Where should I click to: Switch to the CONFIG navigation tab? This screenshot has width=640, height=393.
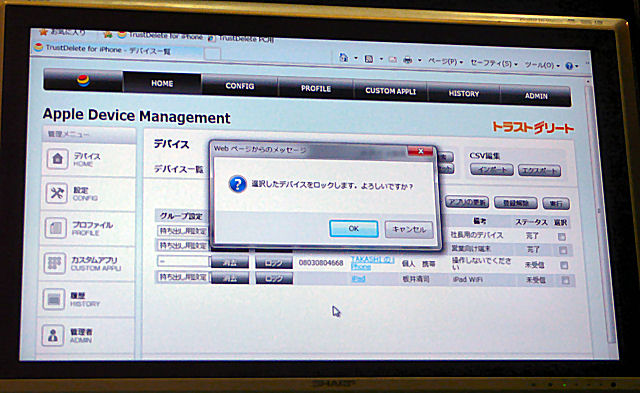coord(240,86)
